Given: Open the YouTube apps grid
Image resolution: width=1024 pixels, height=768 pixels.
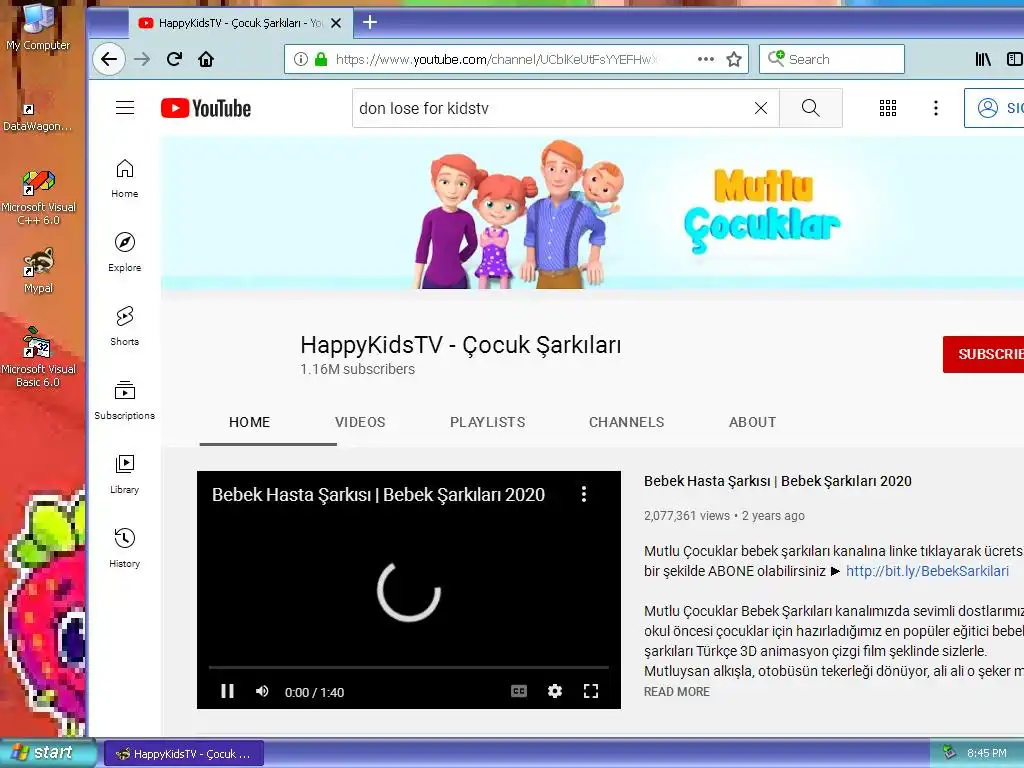Looking at the screenshot, I should (x=888, y=108).
